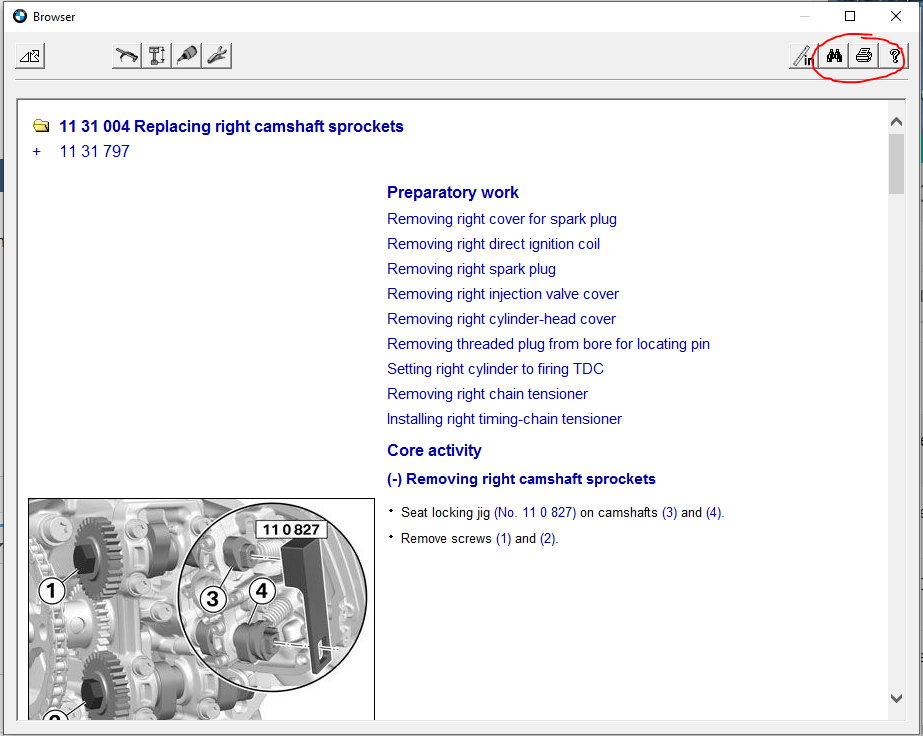
Task: Click the pencil annotation icon in toolbar
Action: point(803,56)
